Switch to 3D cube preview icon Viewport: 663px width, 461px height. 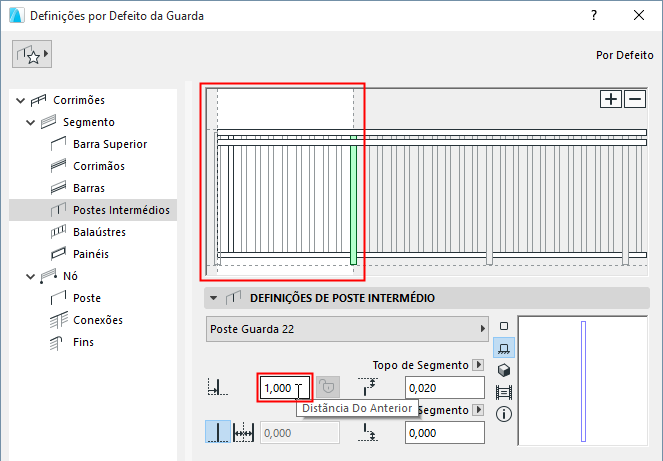504,370
